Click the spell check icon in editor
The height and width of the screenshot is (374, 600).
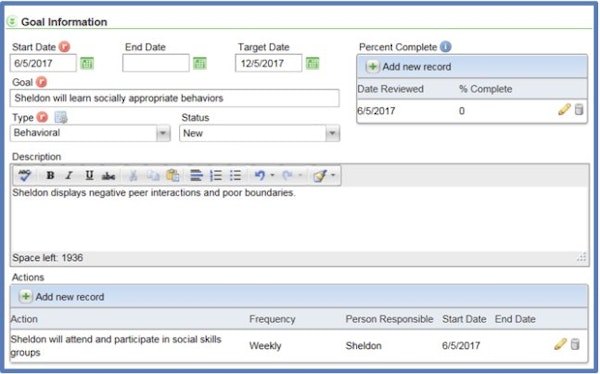[25, 175]
